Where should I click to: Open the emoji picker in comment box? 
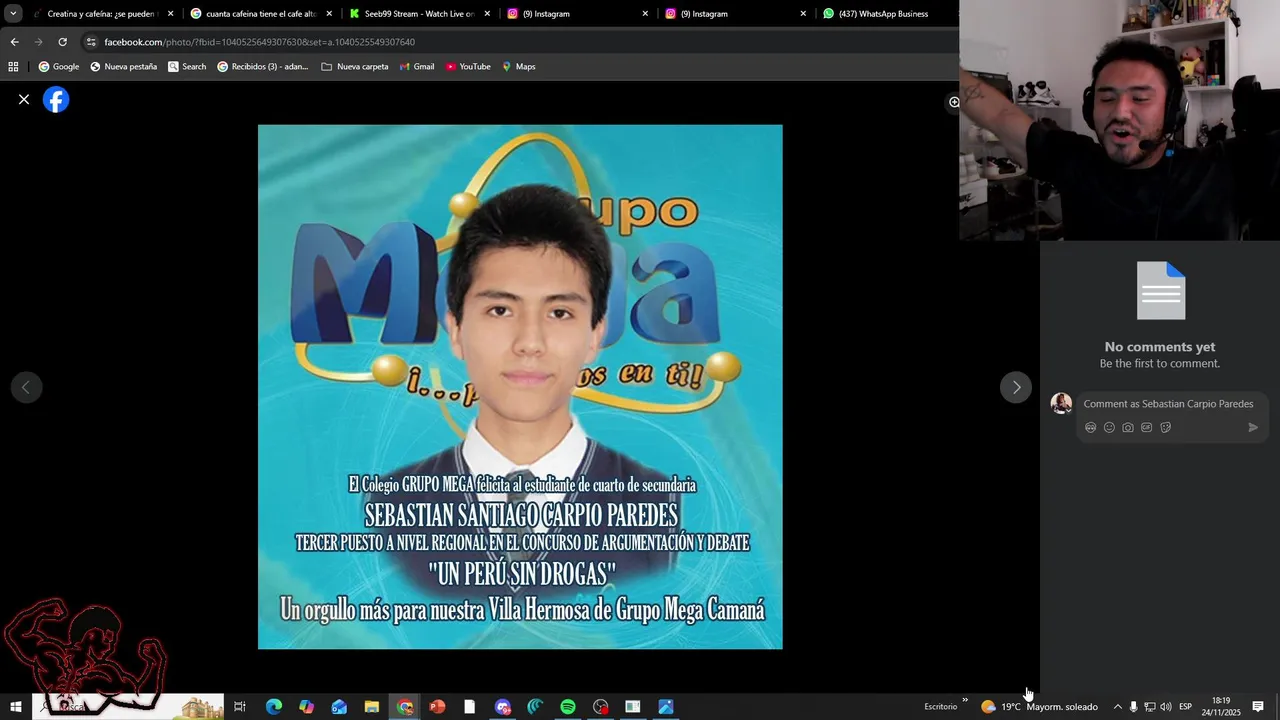pyautogui.click(x=1109, y=428)
